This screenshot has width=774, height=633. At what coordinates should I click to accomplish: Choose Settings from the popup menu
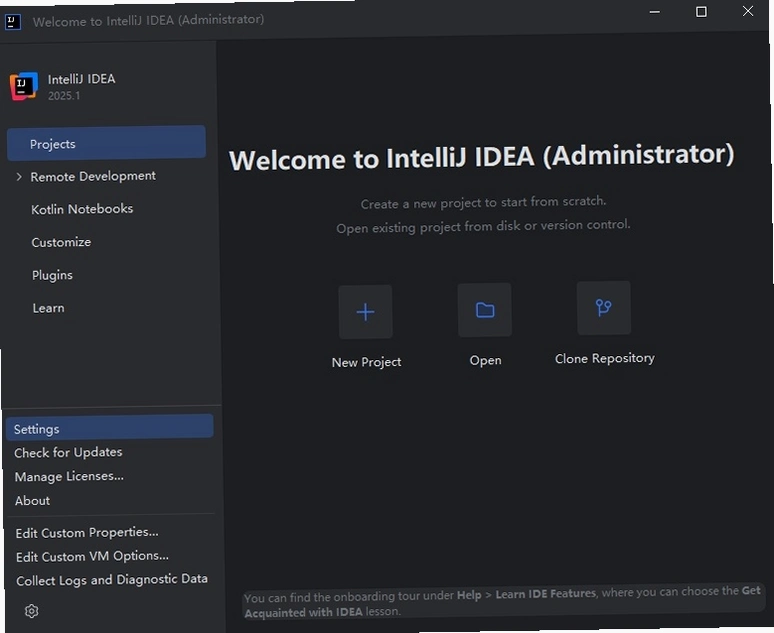pyautogui.click(x=110, y=428)
